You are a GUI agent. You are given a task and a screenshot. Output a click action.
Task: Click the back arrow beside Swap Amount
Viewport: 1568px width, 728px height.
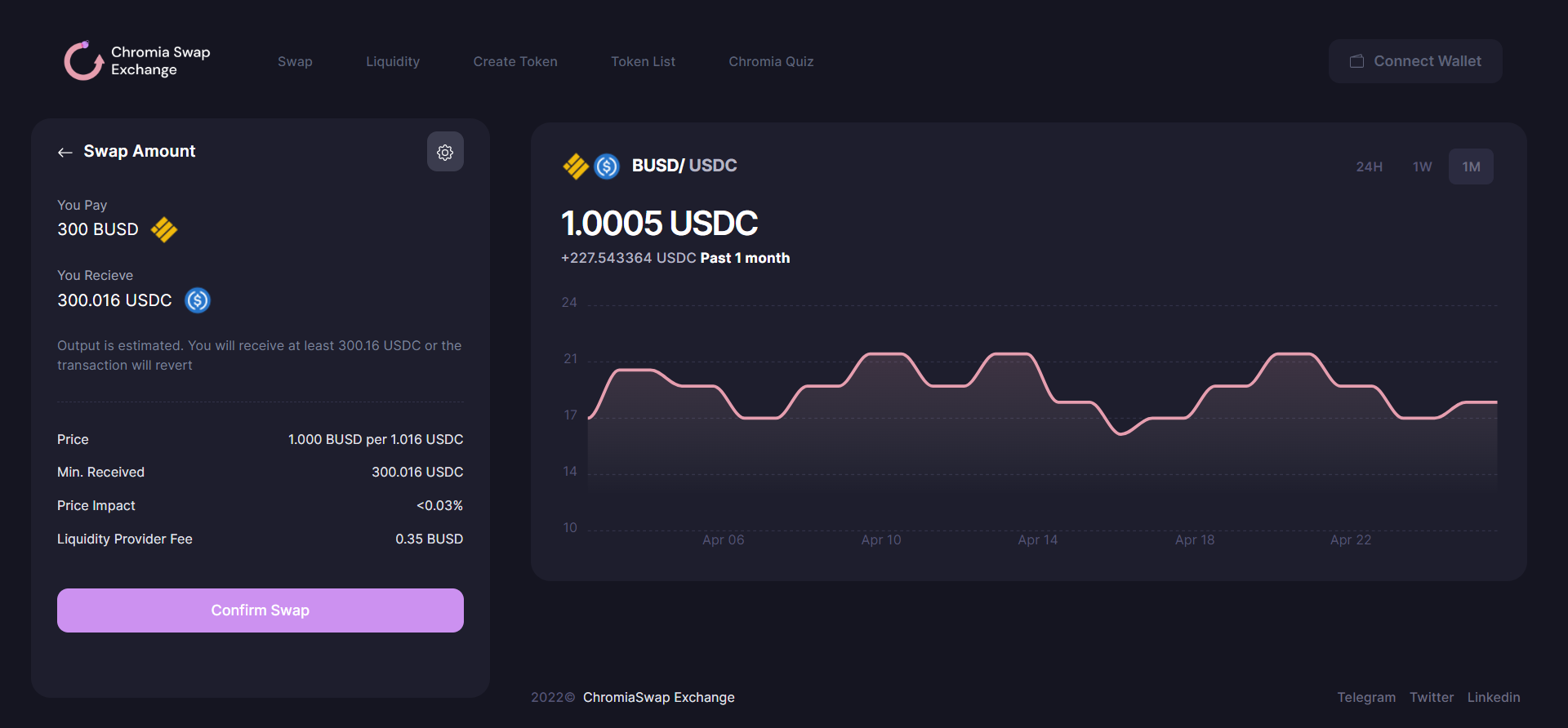[65, 153]
